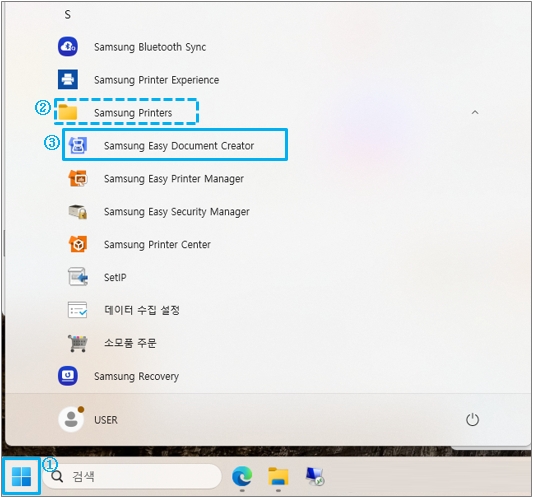The height and width of the screenshot is (498, 533).
Task: Click the USER account avatar
Action: 71,419
